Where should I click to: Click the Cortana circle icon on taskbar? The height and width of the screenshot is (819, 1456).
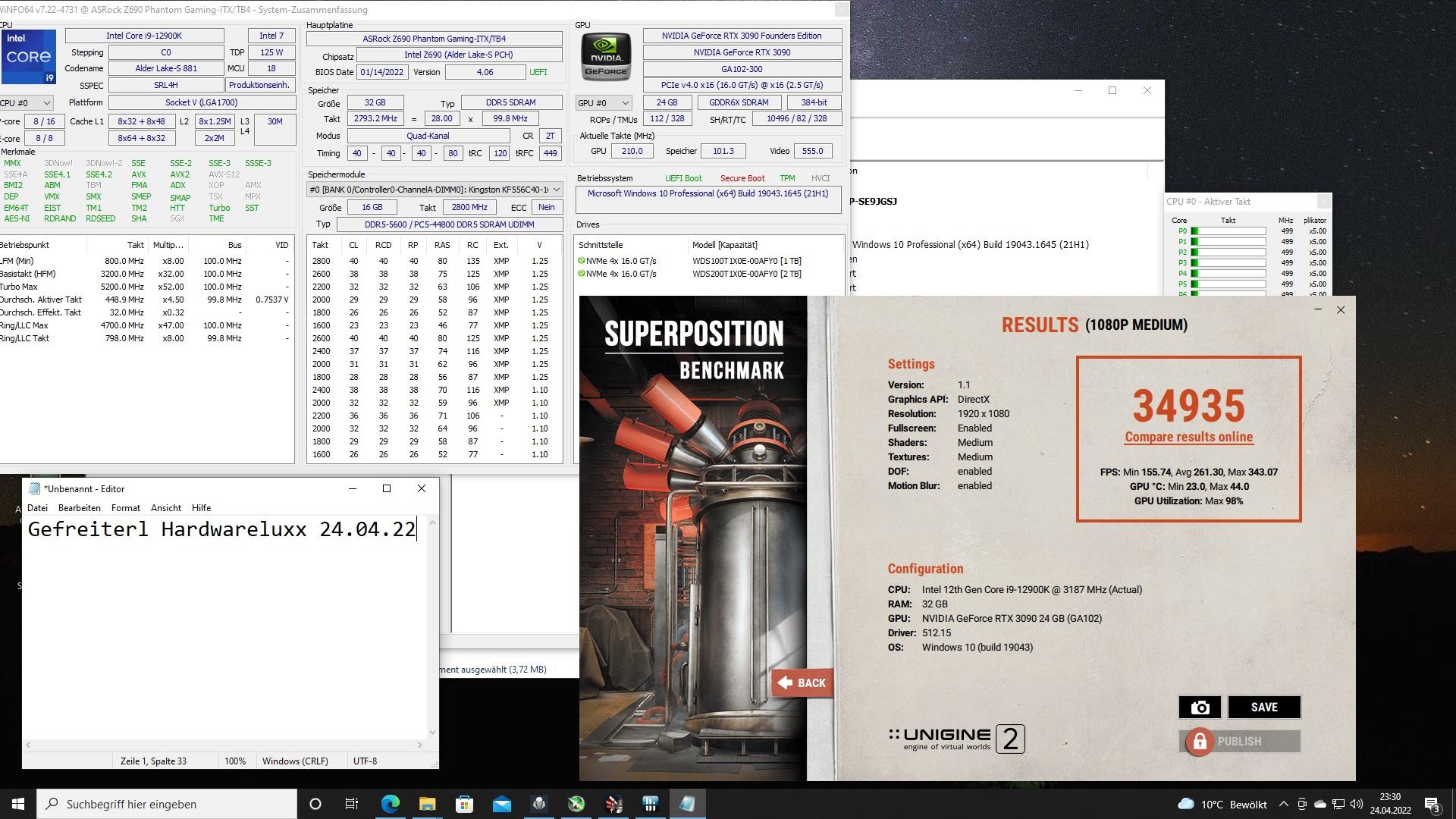click(315, 804)
